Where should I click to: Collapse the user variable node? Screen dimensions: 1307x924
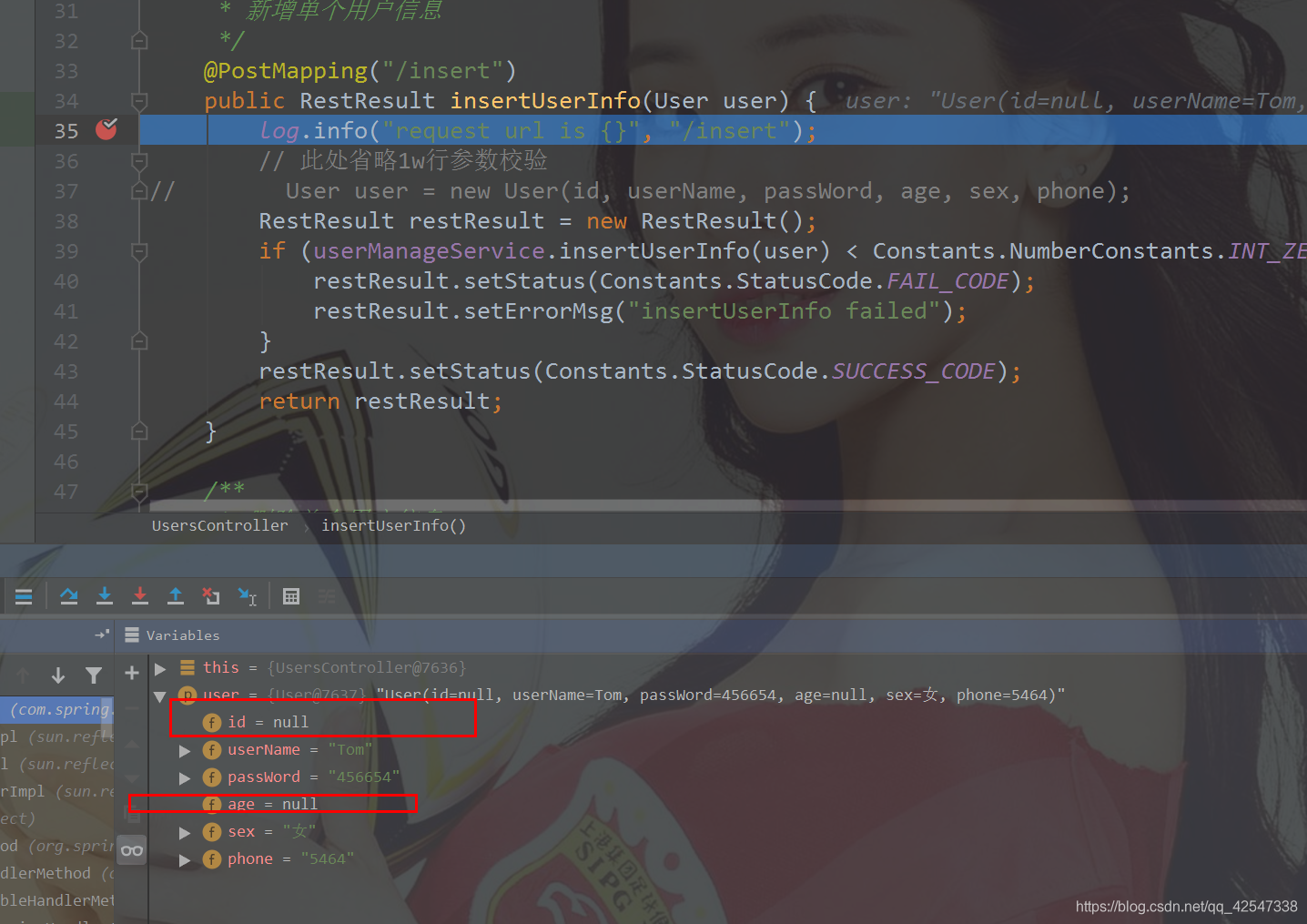(x=160, y=696)
